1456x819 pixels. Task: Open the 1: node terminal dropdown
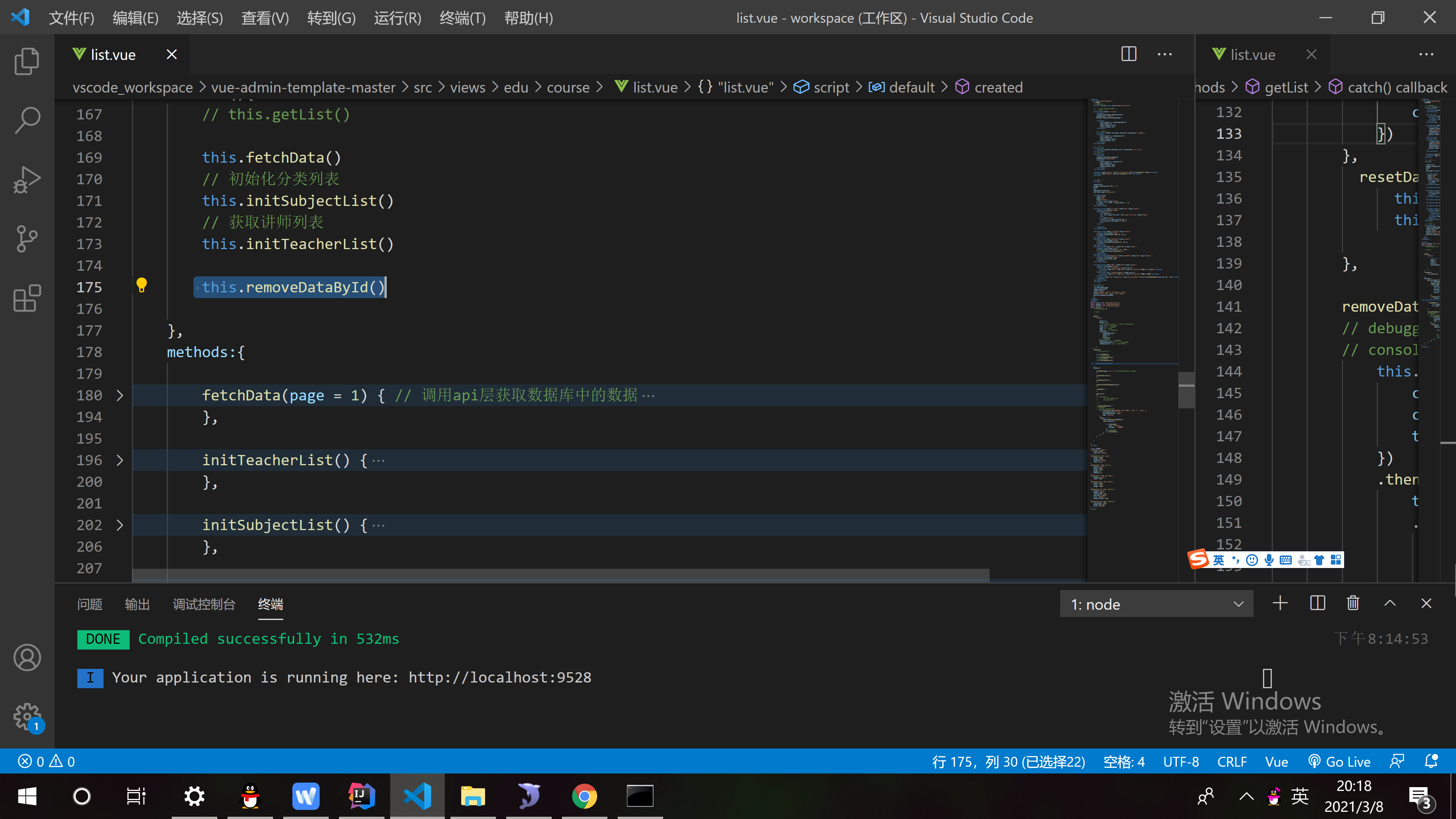click(1156, 604)
